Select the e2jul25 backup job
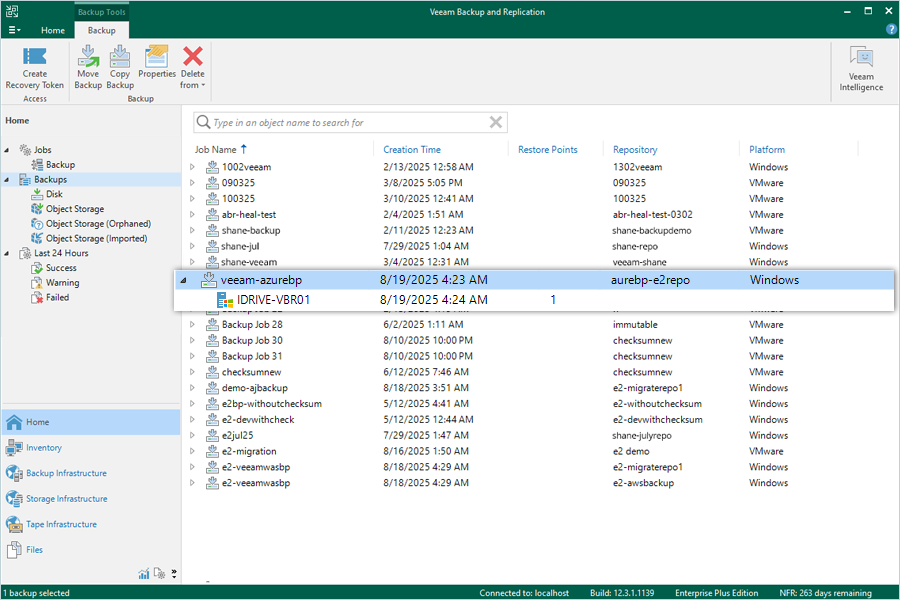The height and width of the screenshot is (600, 900). (237, 435)
